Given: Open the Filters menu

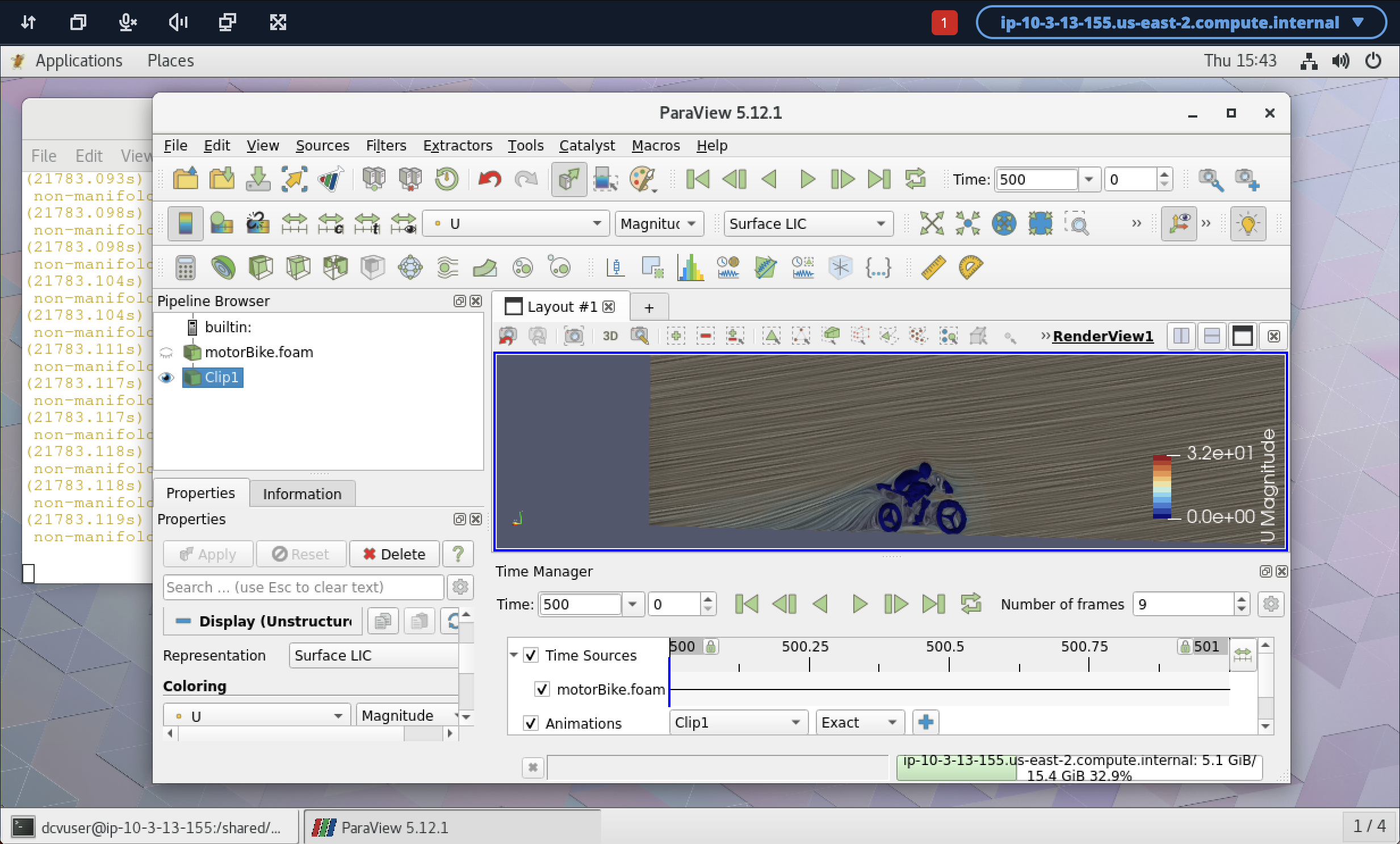Looking at the screenshot, I should [x=386, y=145].
